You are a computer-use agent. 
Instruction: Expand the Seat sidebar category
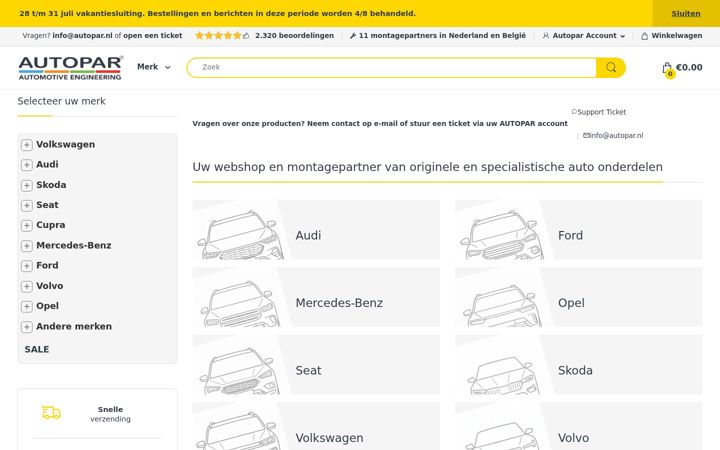tap(27, 205)
